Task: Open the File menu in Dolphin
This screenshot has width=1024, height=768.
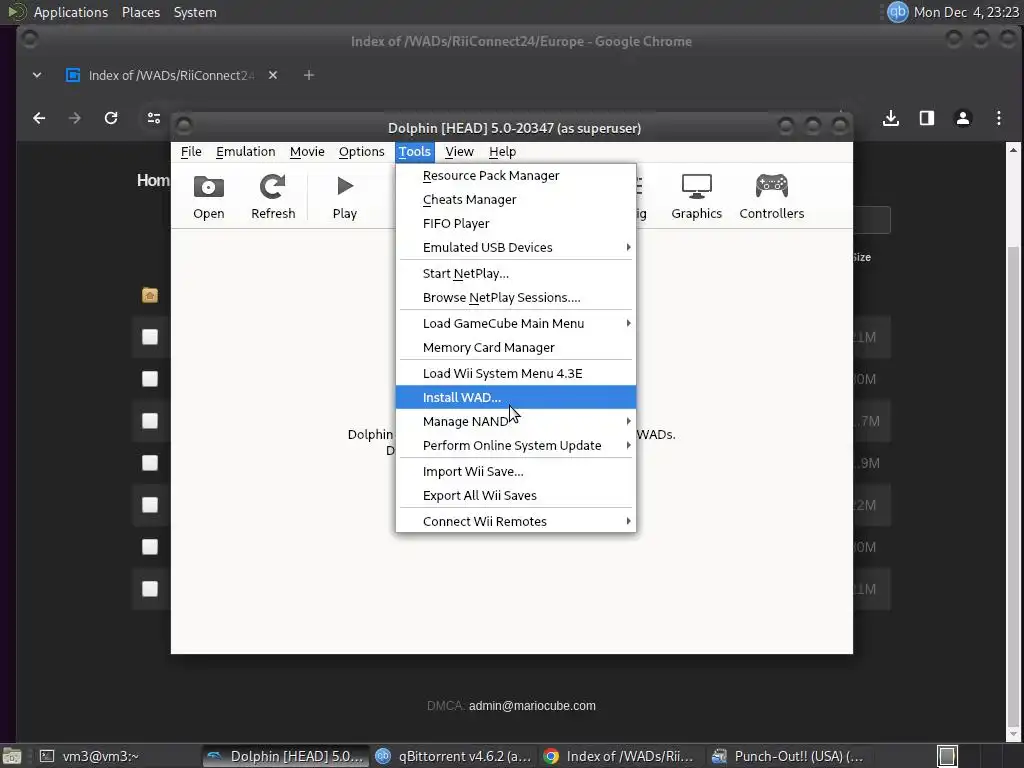Action: [x=191, y=152]
